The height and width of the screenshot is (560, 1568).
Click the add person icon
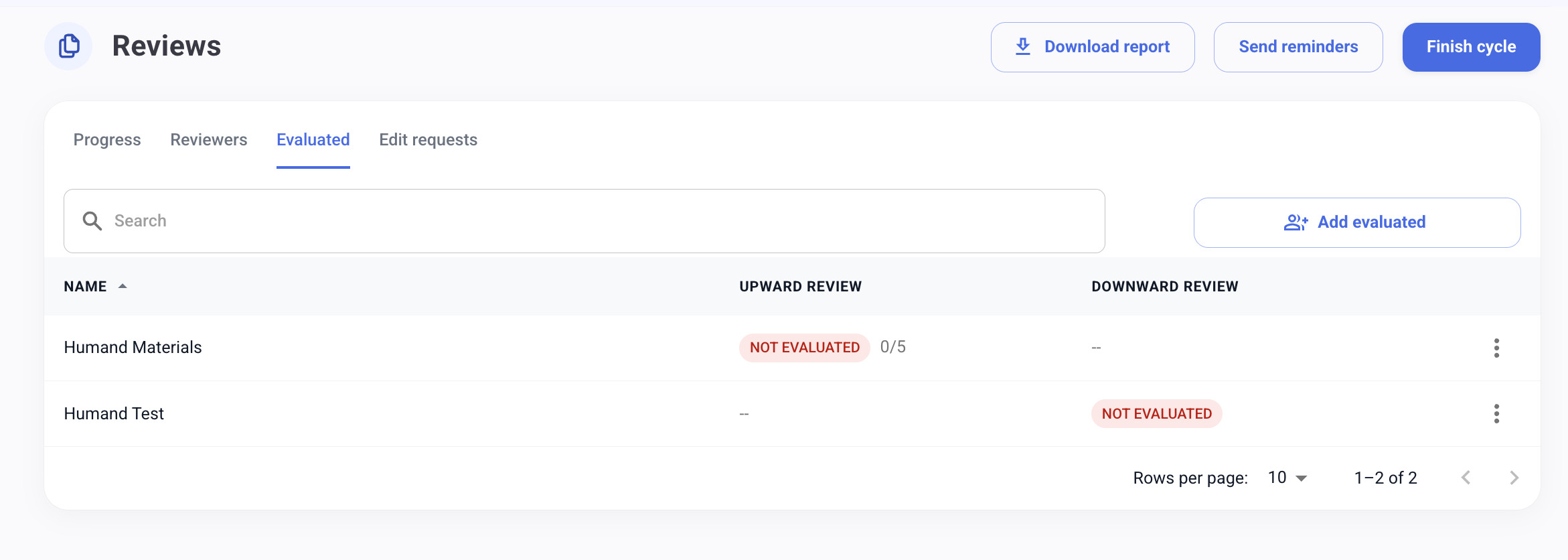[1296, 222]
